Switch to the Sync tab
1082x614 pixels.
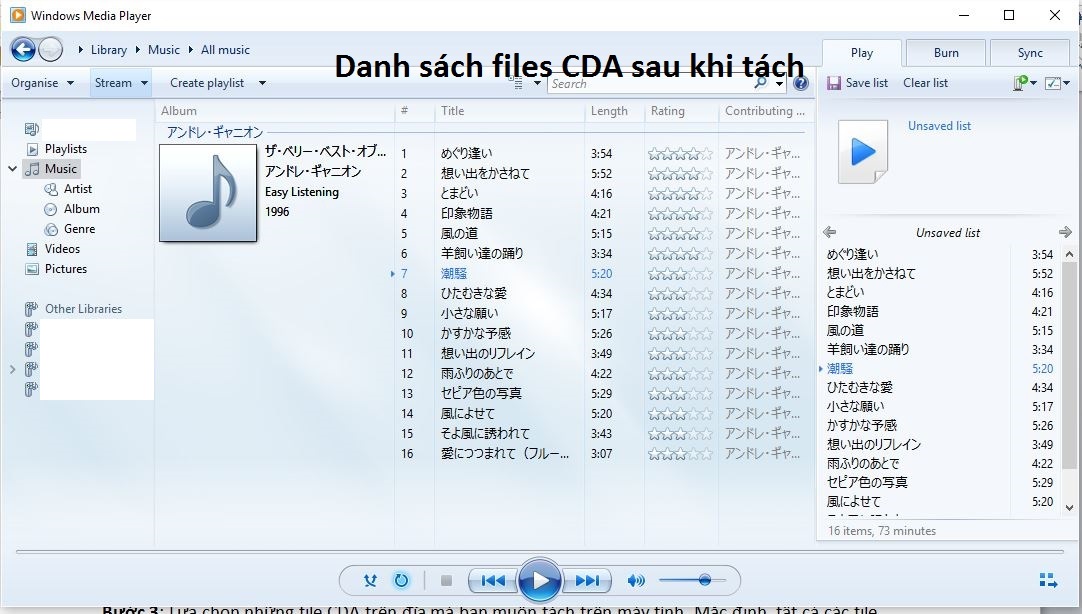(x=1030, y=53)
